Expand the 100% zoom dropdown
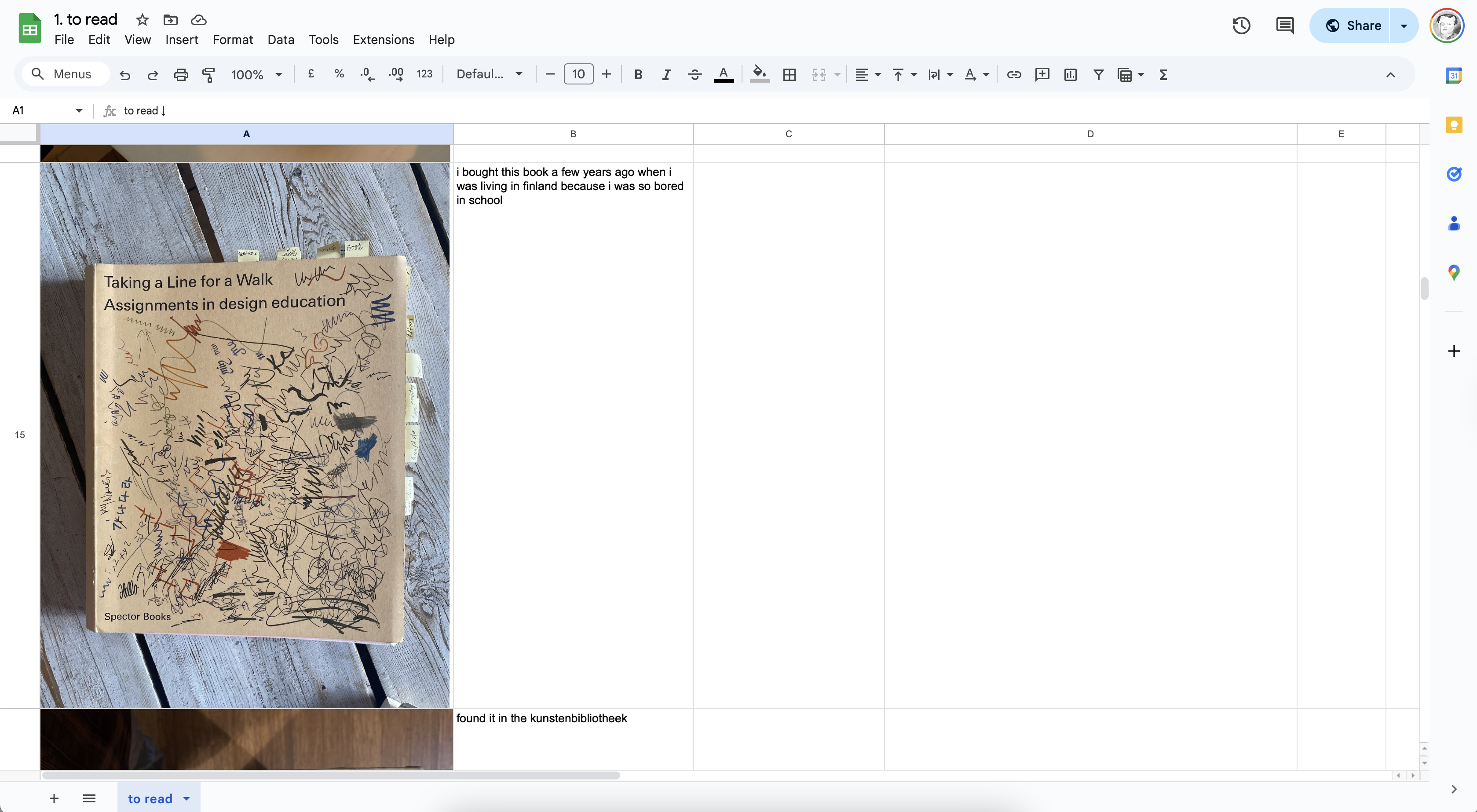Image resolution: width=1477 pixels, height=812 pixels. pos(256,74)
